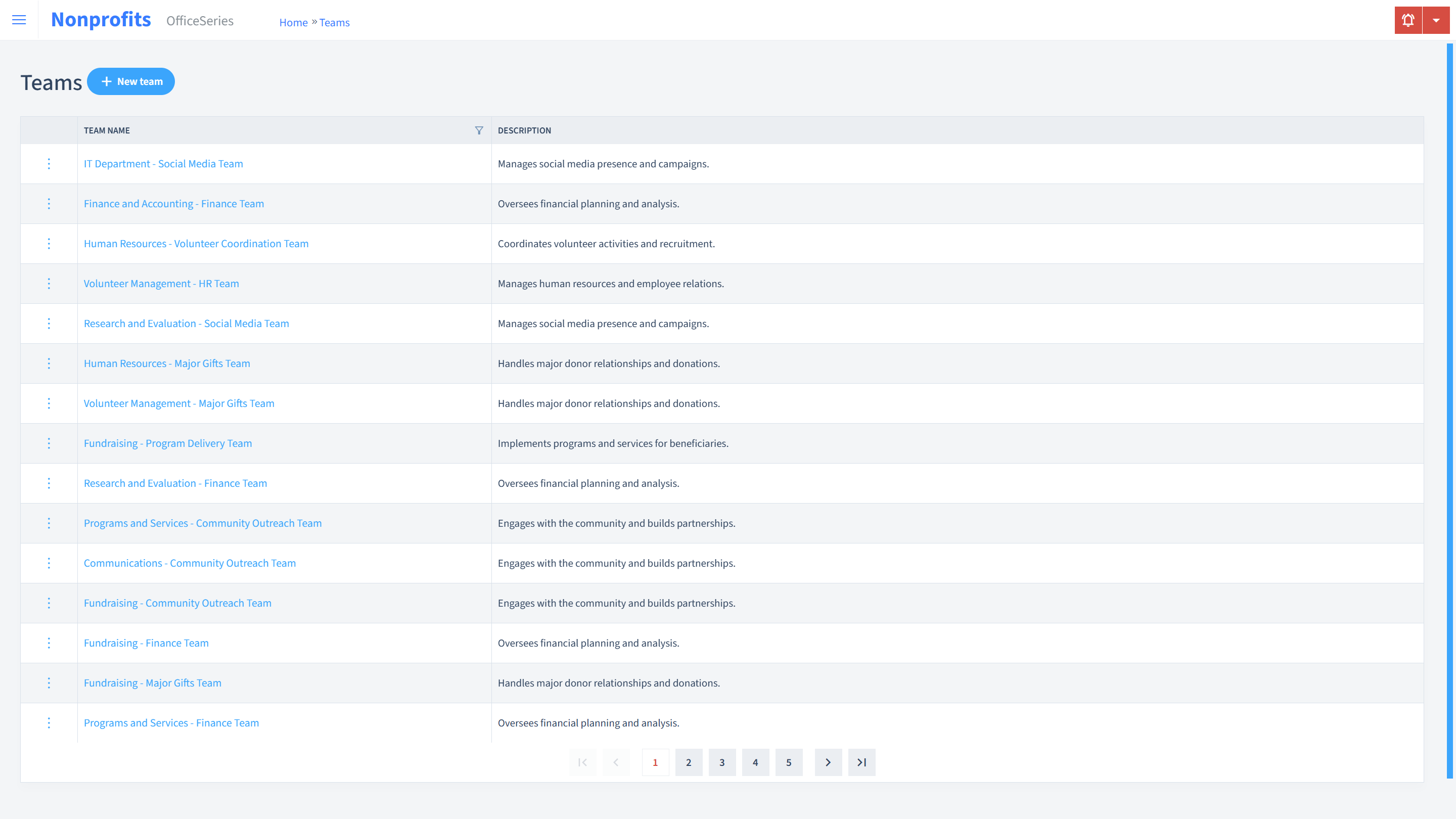Click the three-dot menu on IT Department row
Screen dimensions: 1456x819
[x=49, y=163]
